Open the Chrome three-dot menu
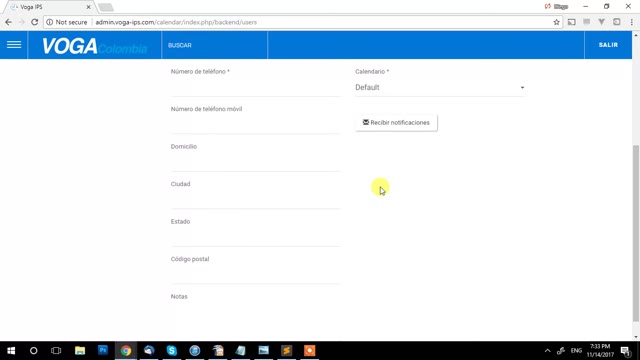The width and height of the screenshot is (640, 360). point(631,22)
